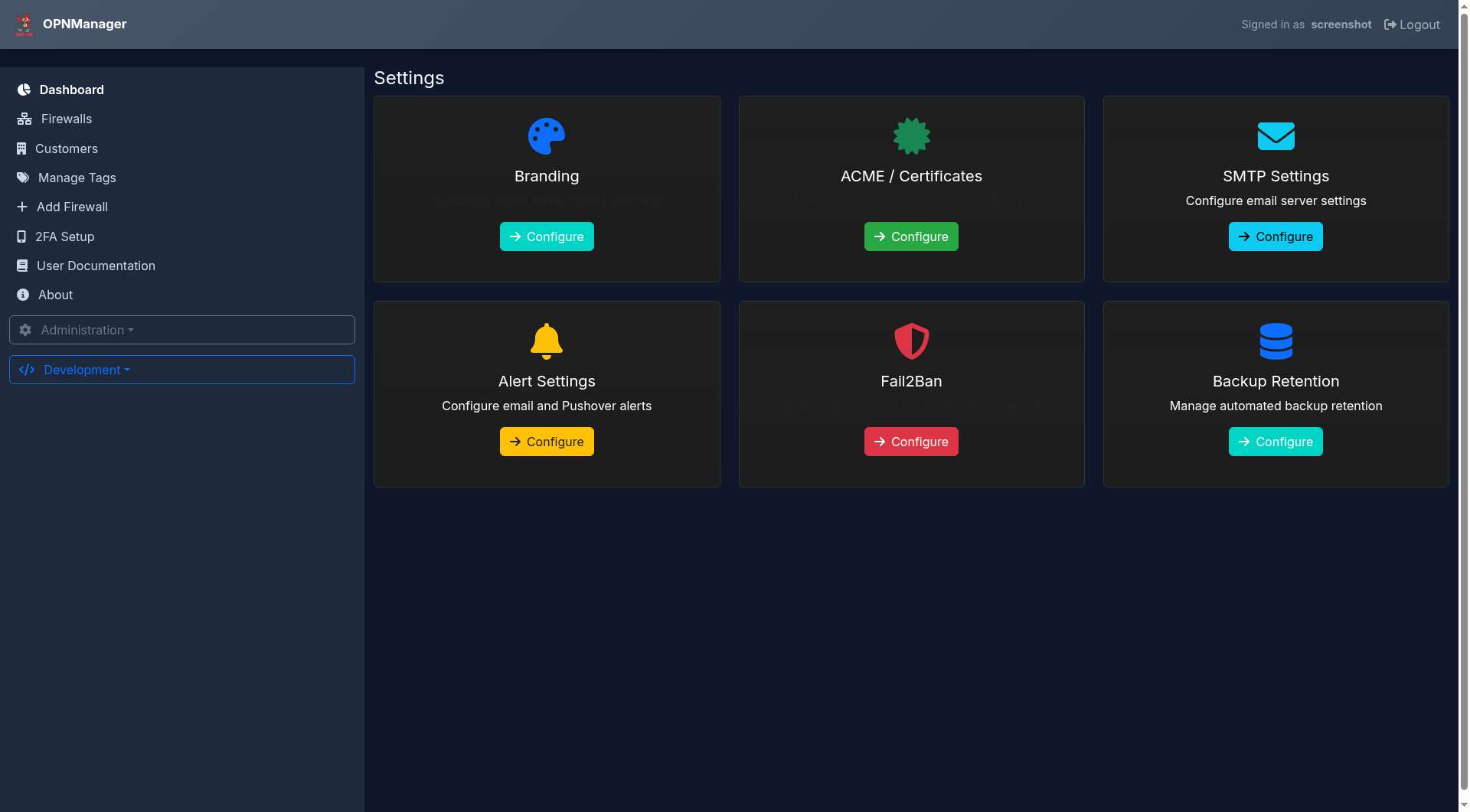Click the Fail2Ban shield icon
The width and height of the screenshot is (1470, 812).
point(911,341)
